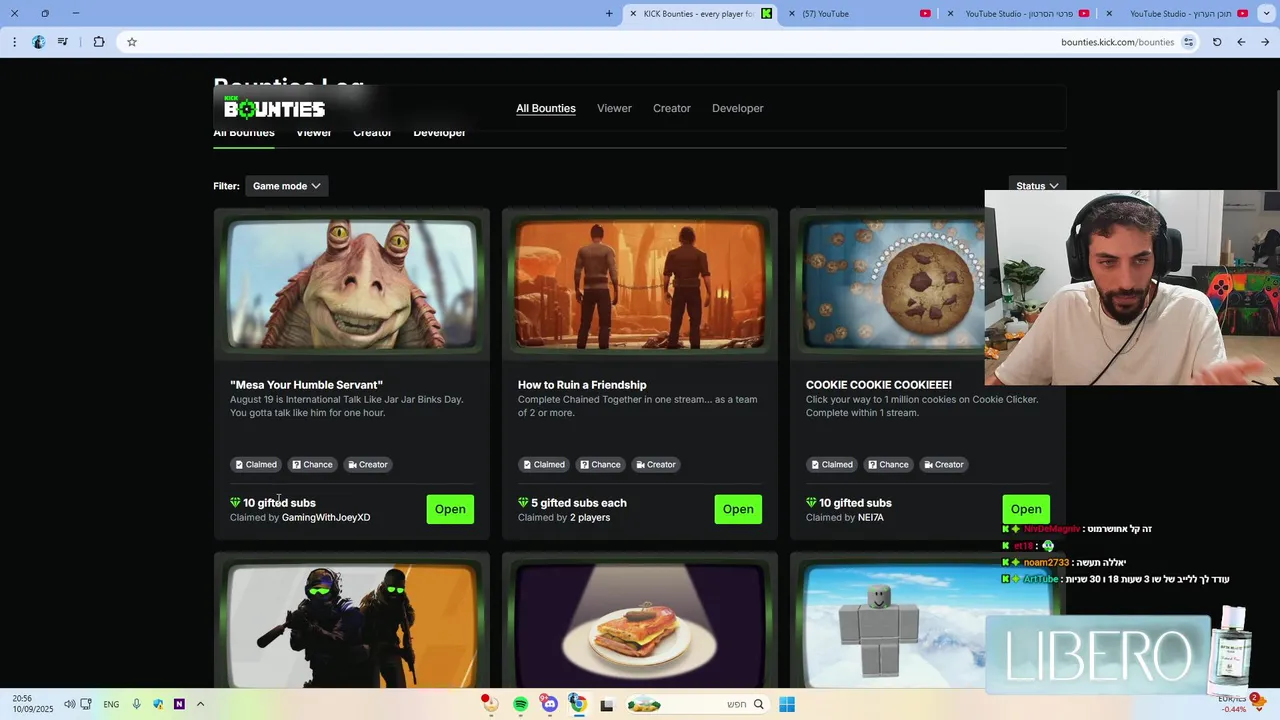Open the media control icon in the toolbar
1280x720 pixels.
click(x=63, y=42)
